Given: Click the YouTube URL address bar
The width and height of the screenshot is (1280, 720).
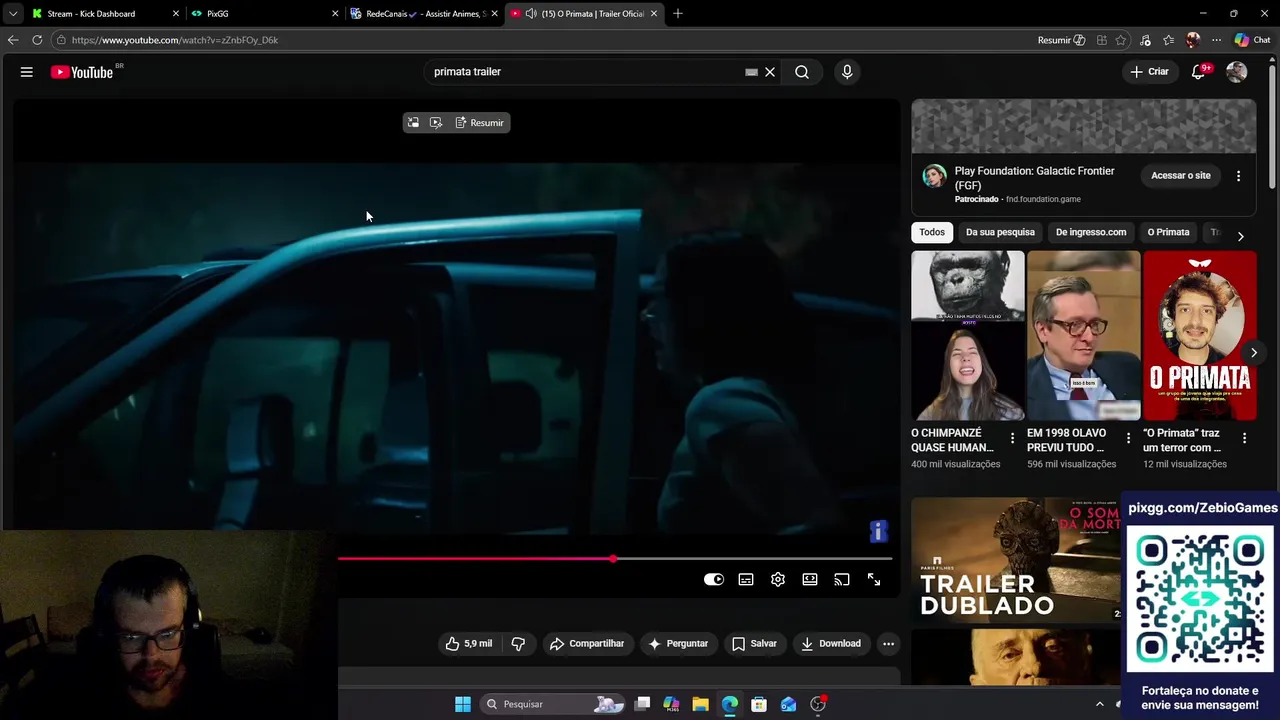Looking at the screenshot, I should pyautogui.click(x=540, y=40).
